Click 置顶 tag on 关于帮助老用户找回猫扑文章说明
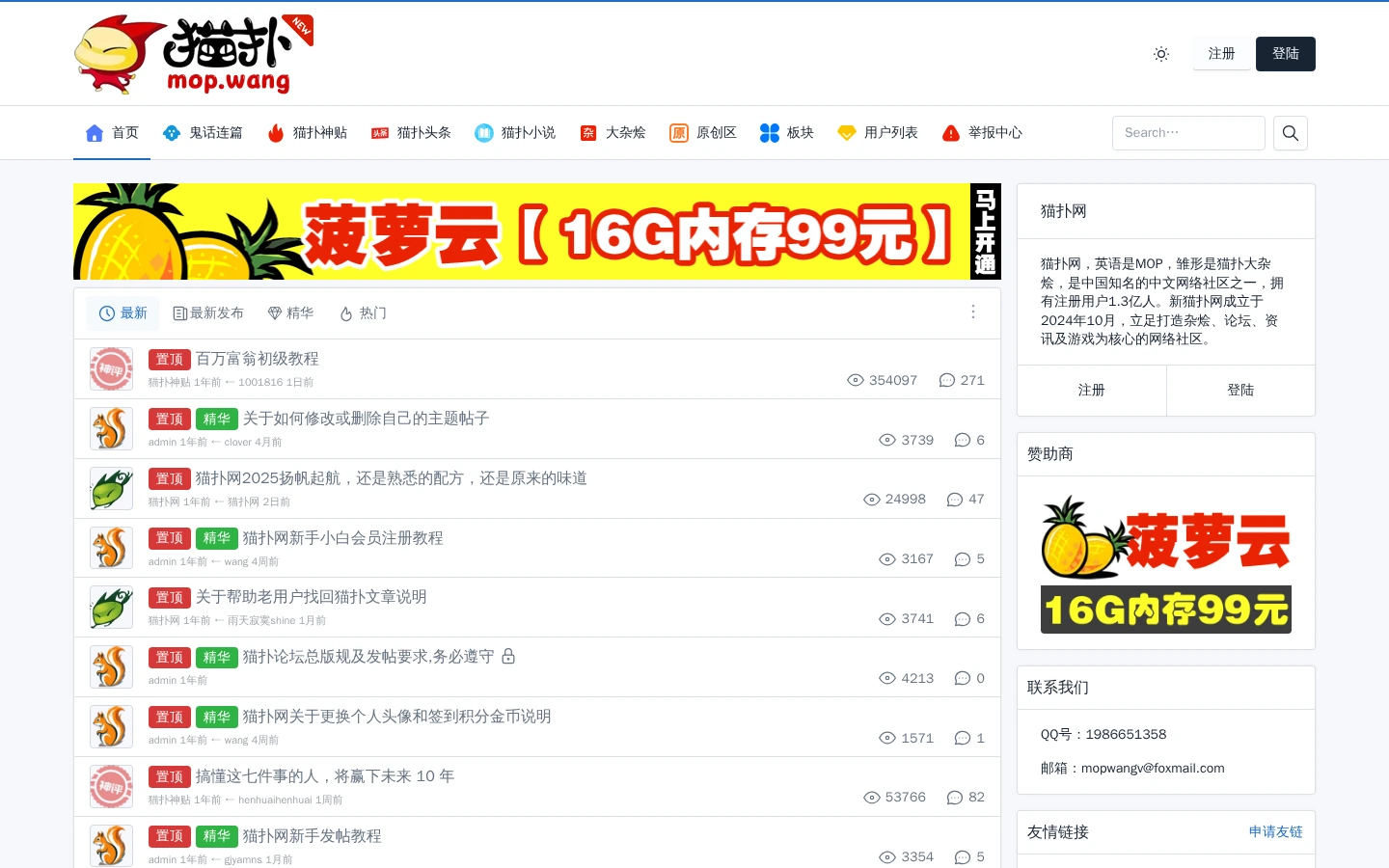 coord(170,598)
